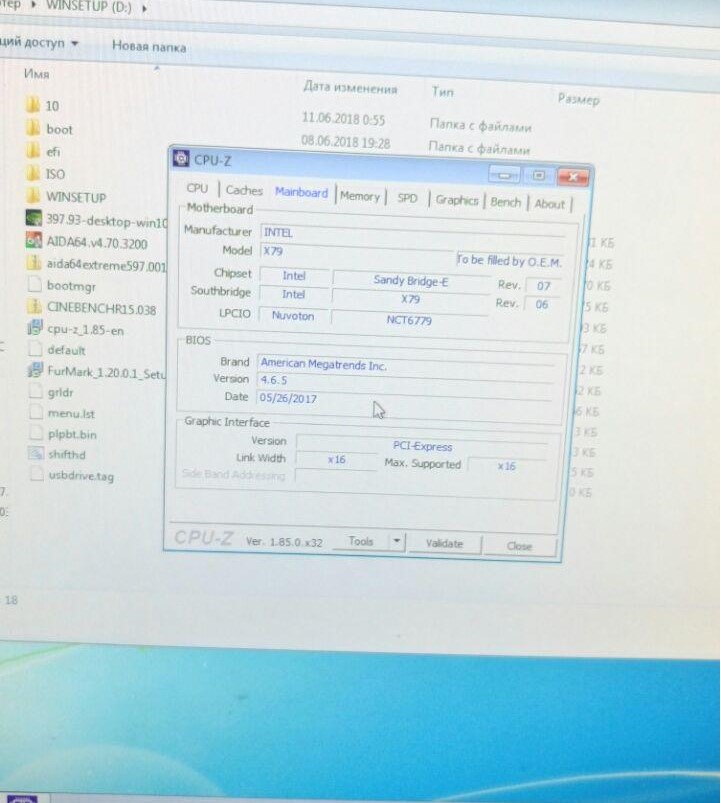Click the WINSETUP (D:) breadcrumb in address bar

pos(89,7)
